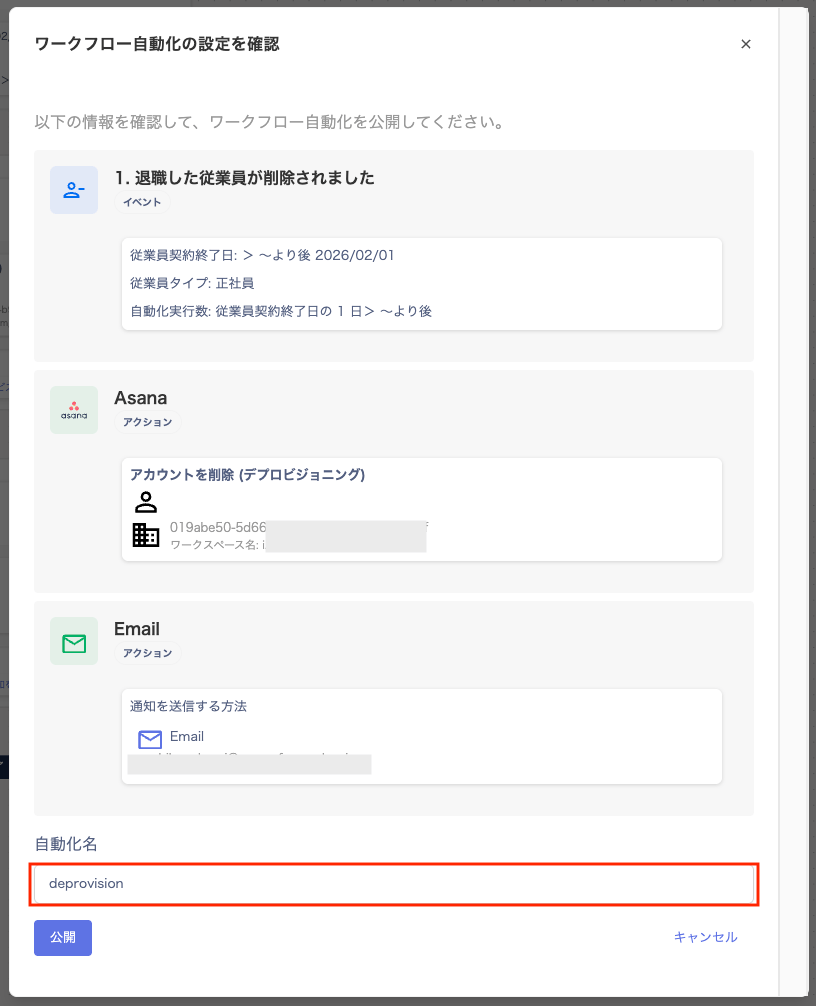Select the 従業員タイプ: 正社員 line

(192, 283)
